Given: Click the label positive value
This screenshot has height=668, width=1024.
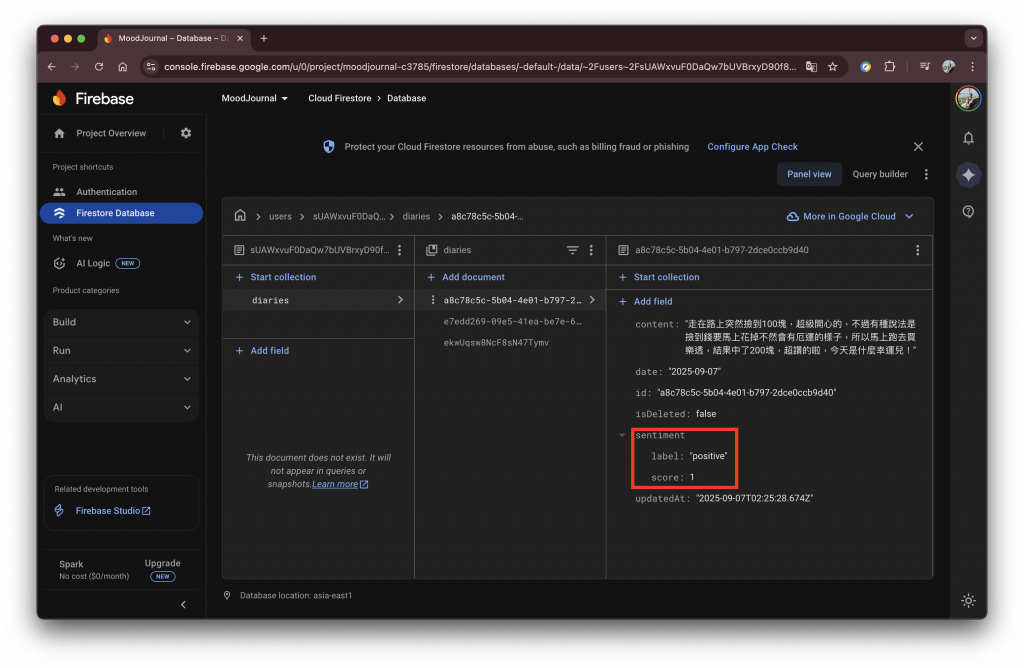Looking at the screenshot, I should click(708, 456).
